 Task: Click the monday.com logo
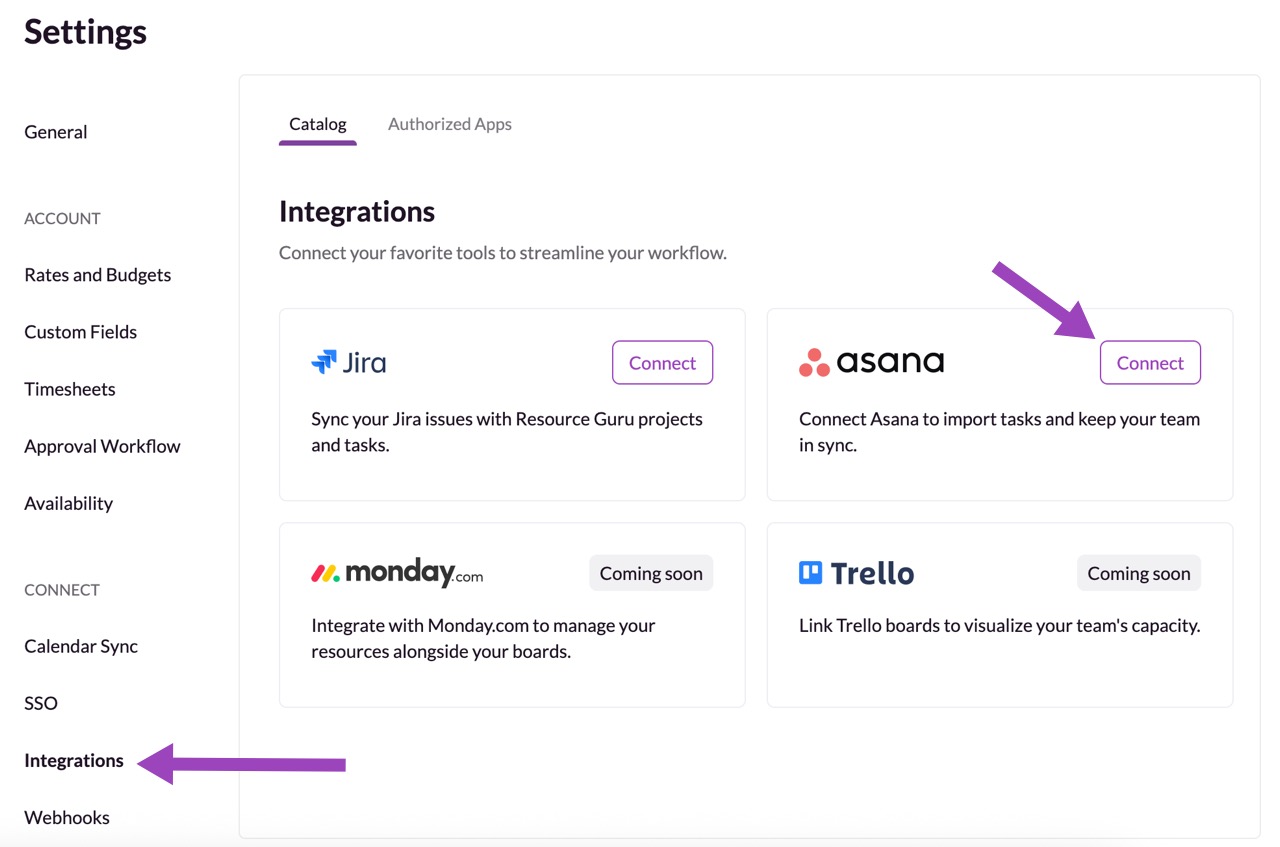coord(397,573)
